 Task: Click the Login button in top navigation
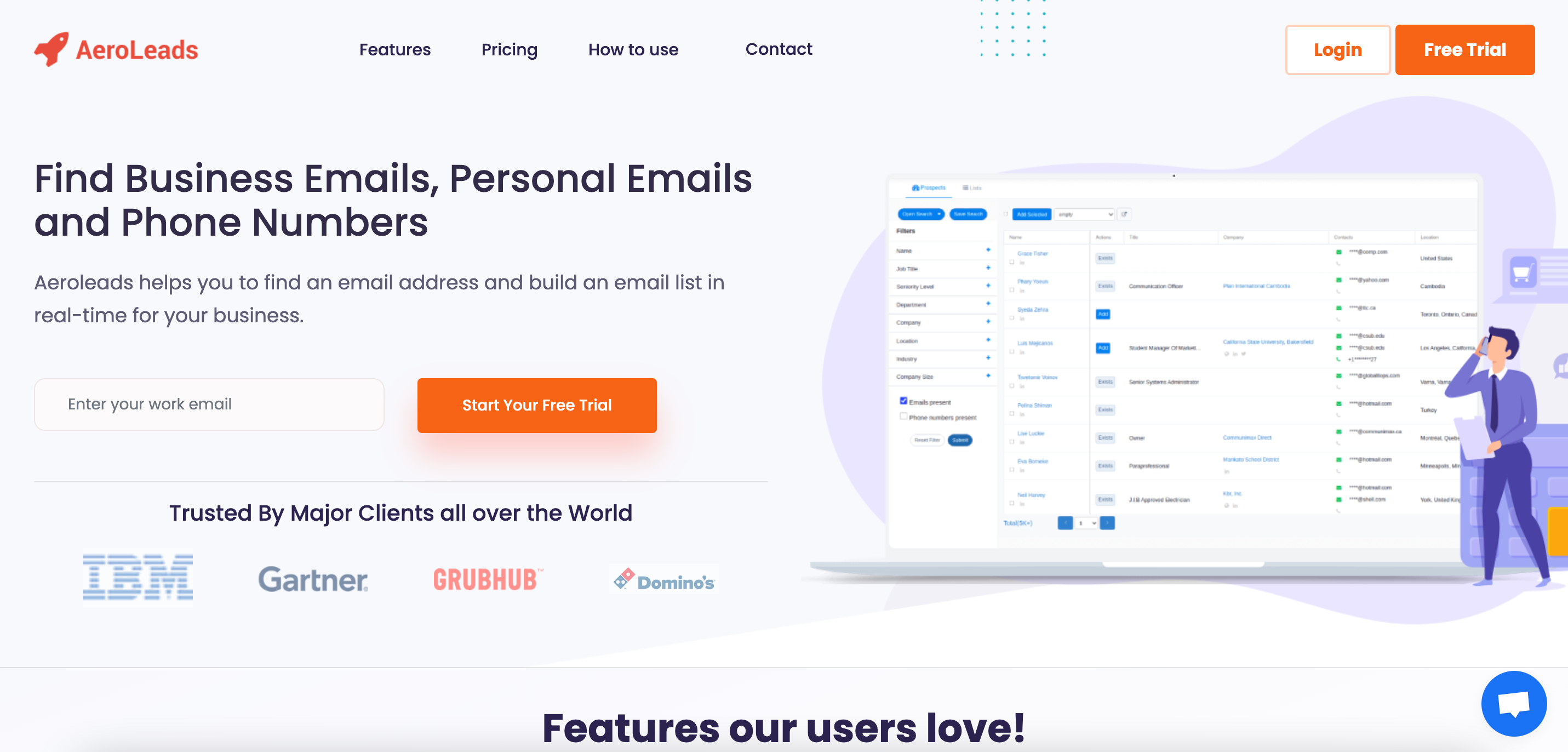(1337, 49)
